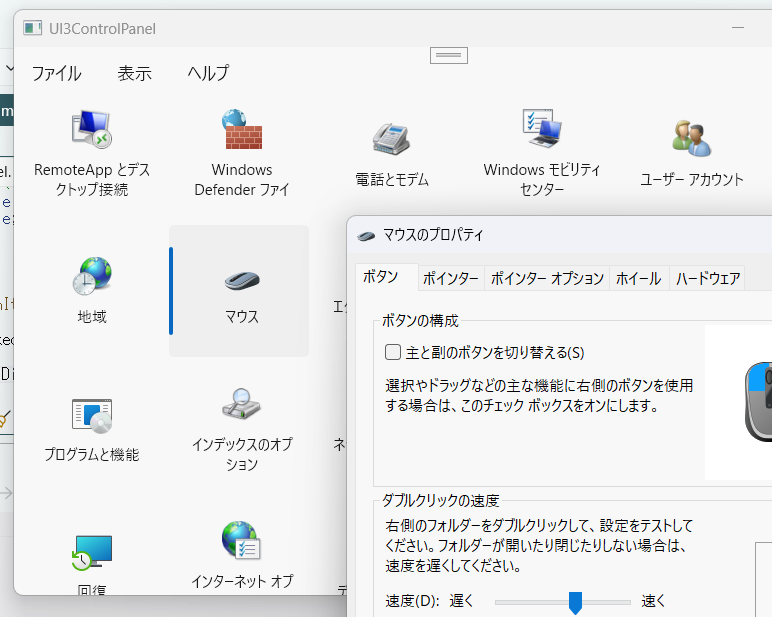Switch to the ポインター tab

(x=450, y=279)
